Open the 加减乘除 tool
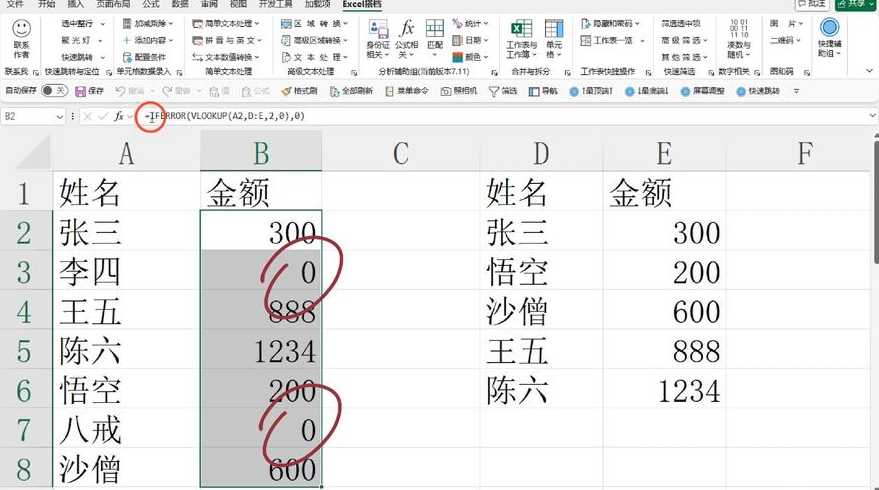Screen dimensions: 879x490 [x=147, y=24]
